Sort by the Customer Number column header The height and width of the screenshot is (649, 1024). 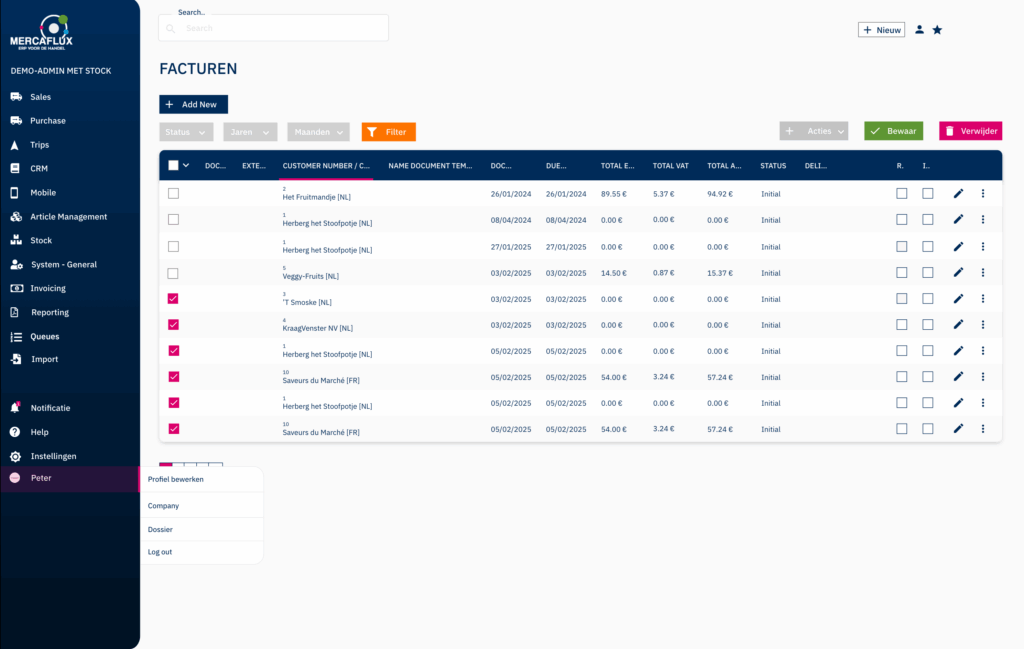326,165
